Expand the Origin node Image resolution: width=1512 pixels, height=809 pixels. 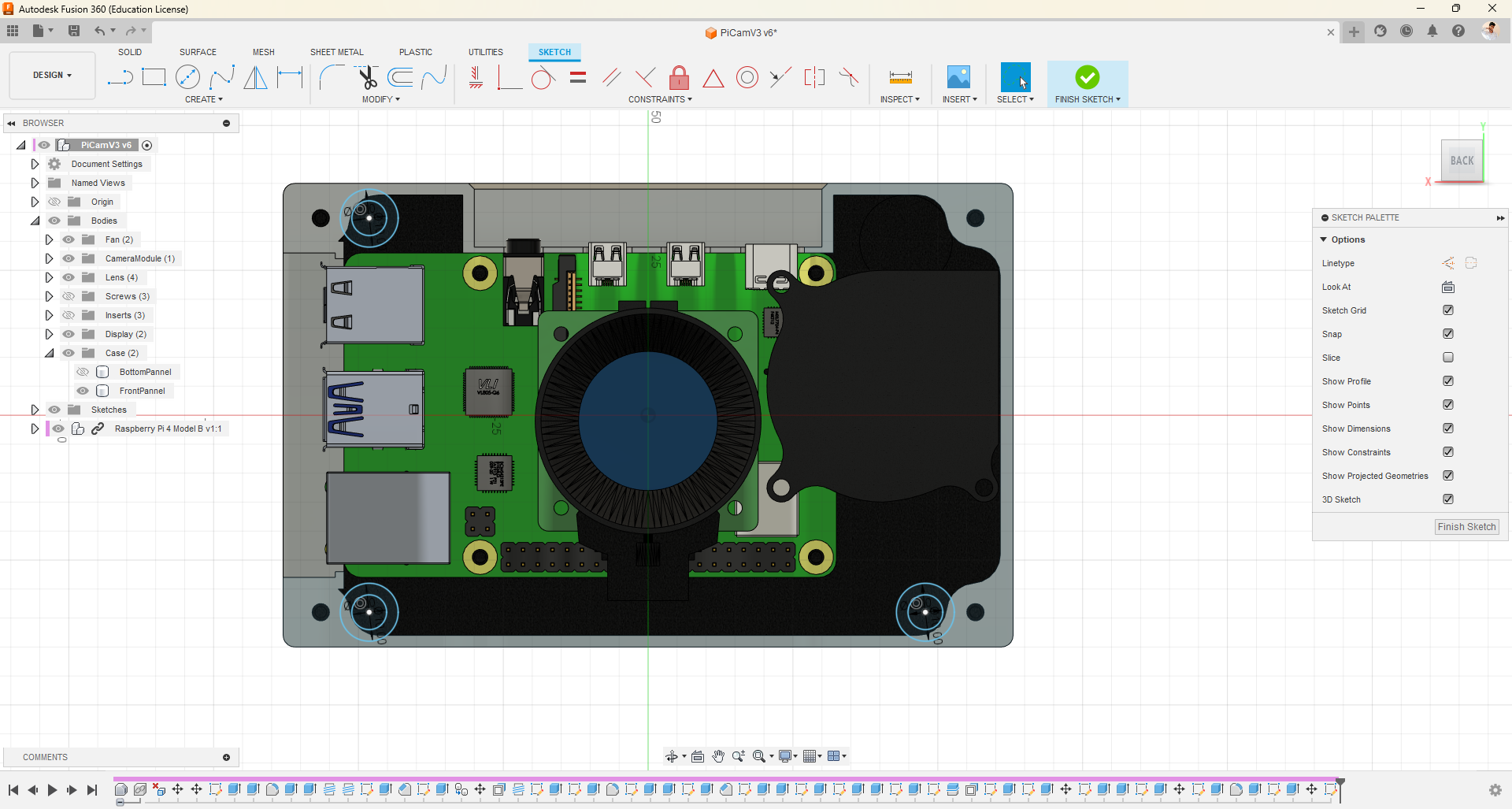click(35, 202)
